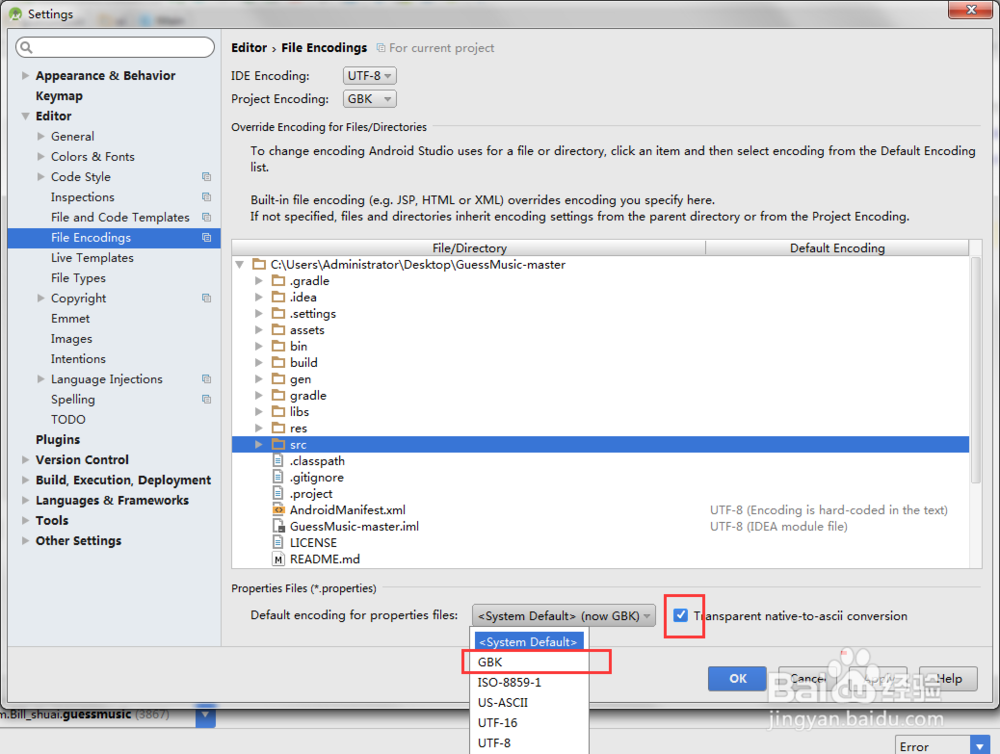Collapse the GuessMusic-master root node
The width and height of the screenshot is (1000, 754).
pos(239,264)
